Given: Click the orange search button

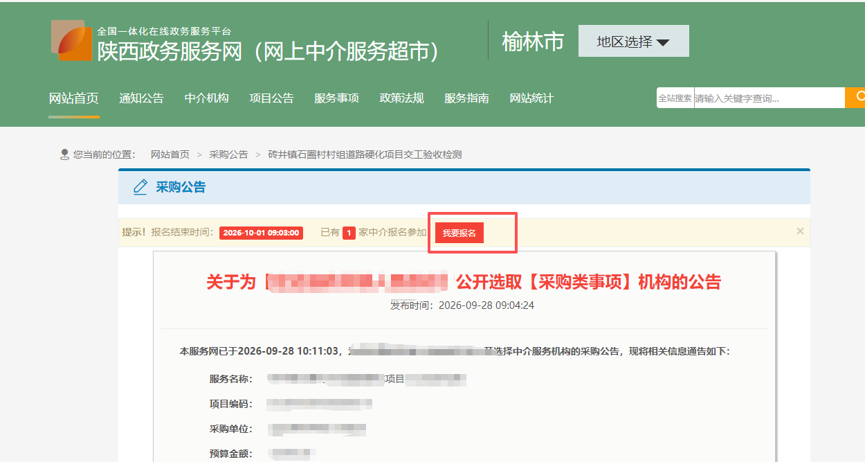Looking at the screenshot, I should [x=856, y=98].
